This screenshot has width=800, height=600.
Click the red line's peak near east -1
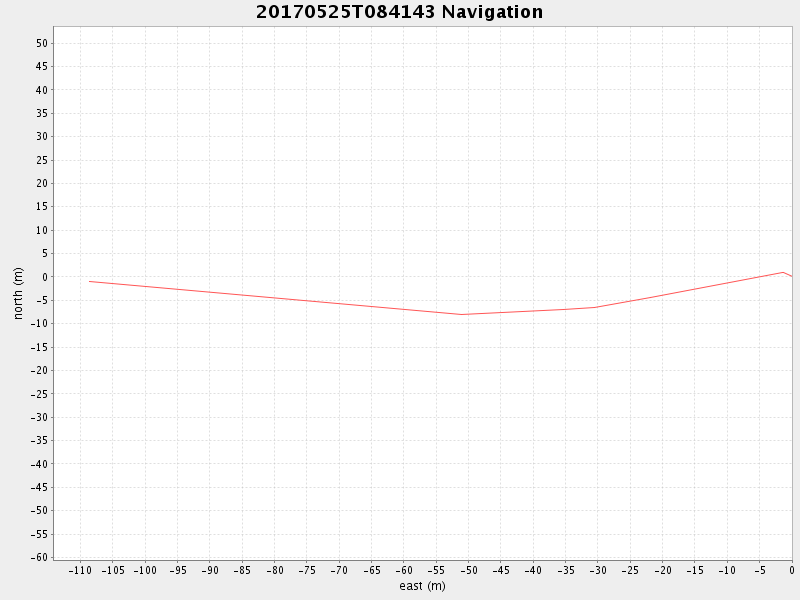click(784, 272)
